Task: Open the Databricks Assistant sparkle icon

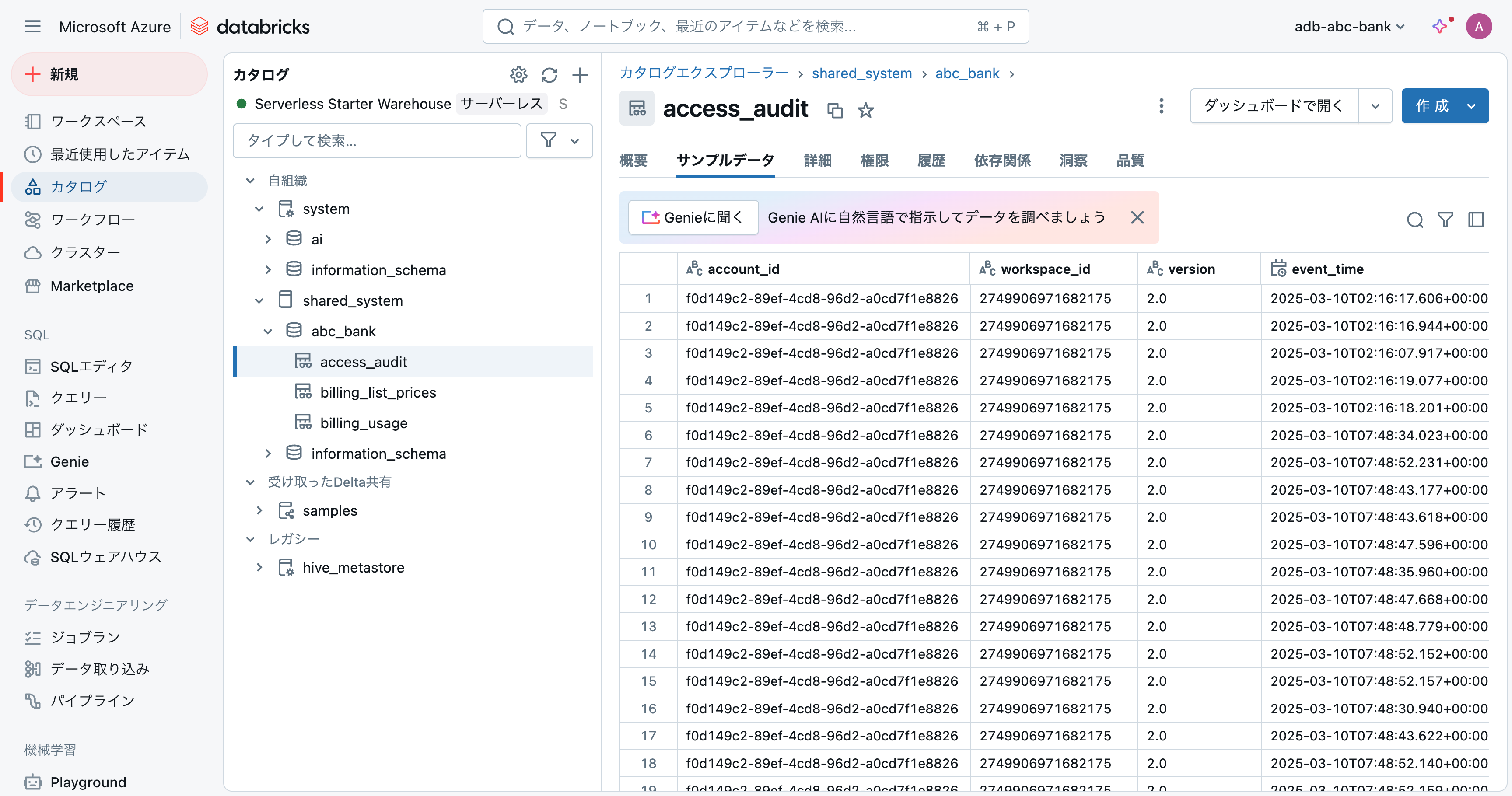Action: click(1440, 26)
